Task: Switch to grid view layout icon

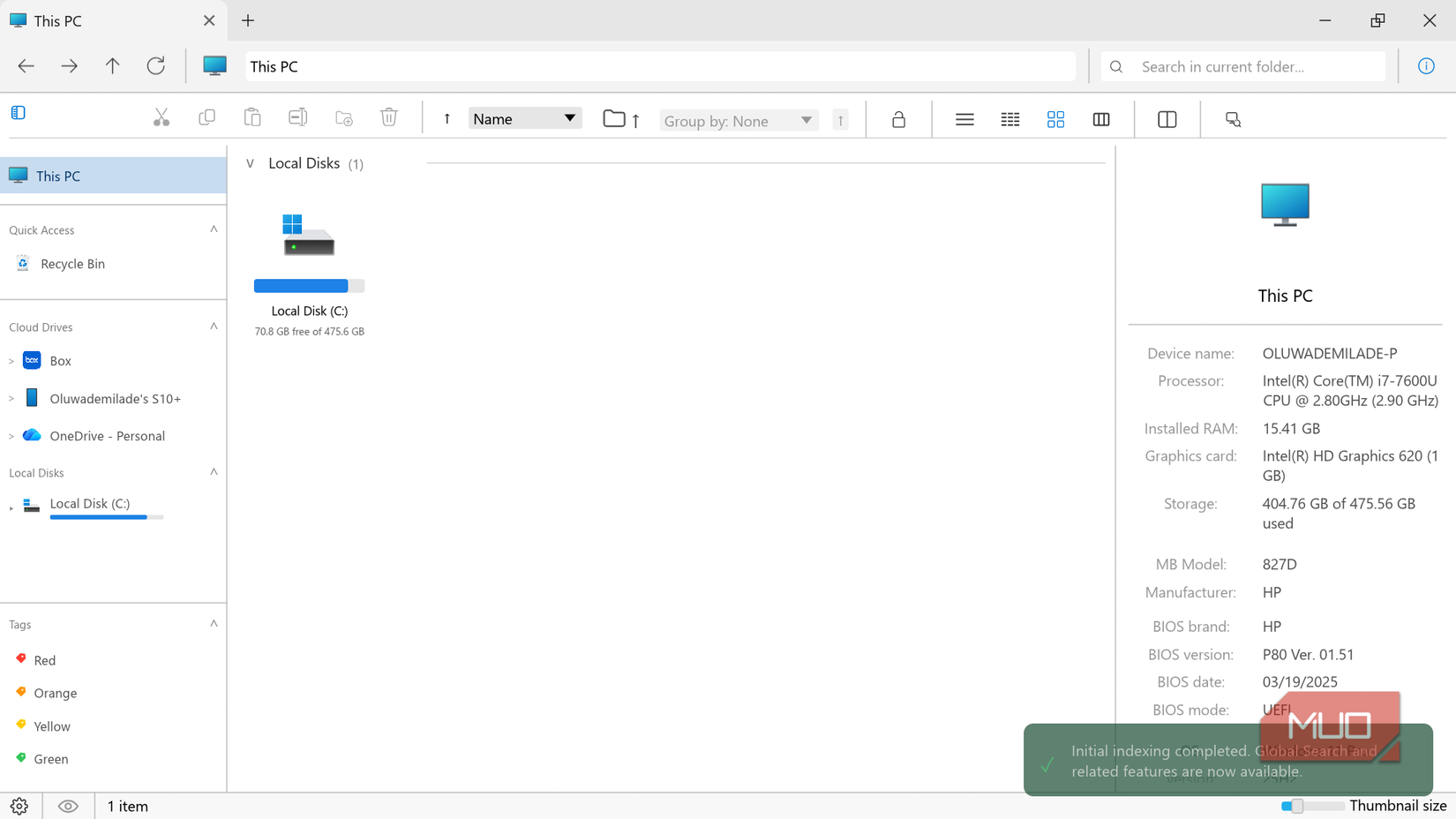Action: 1055,119
